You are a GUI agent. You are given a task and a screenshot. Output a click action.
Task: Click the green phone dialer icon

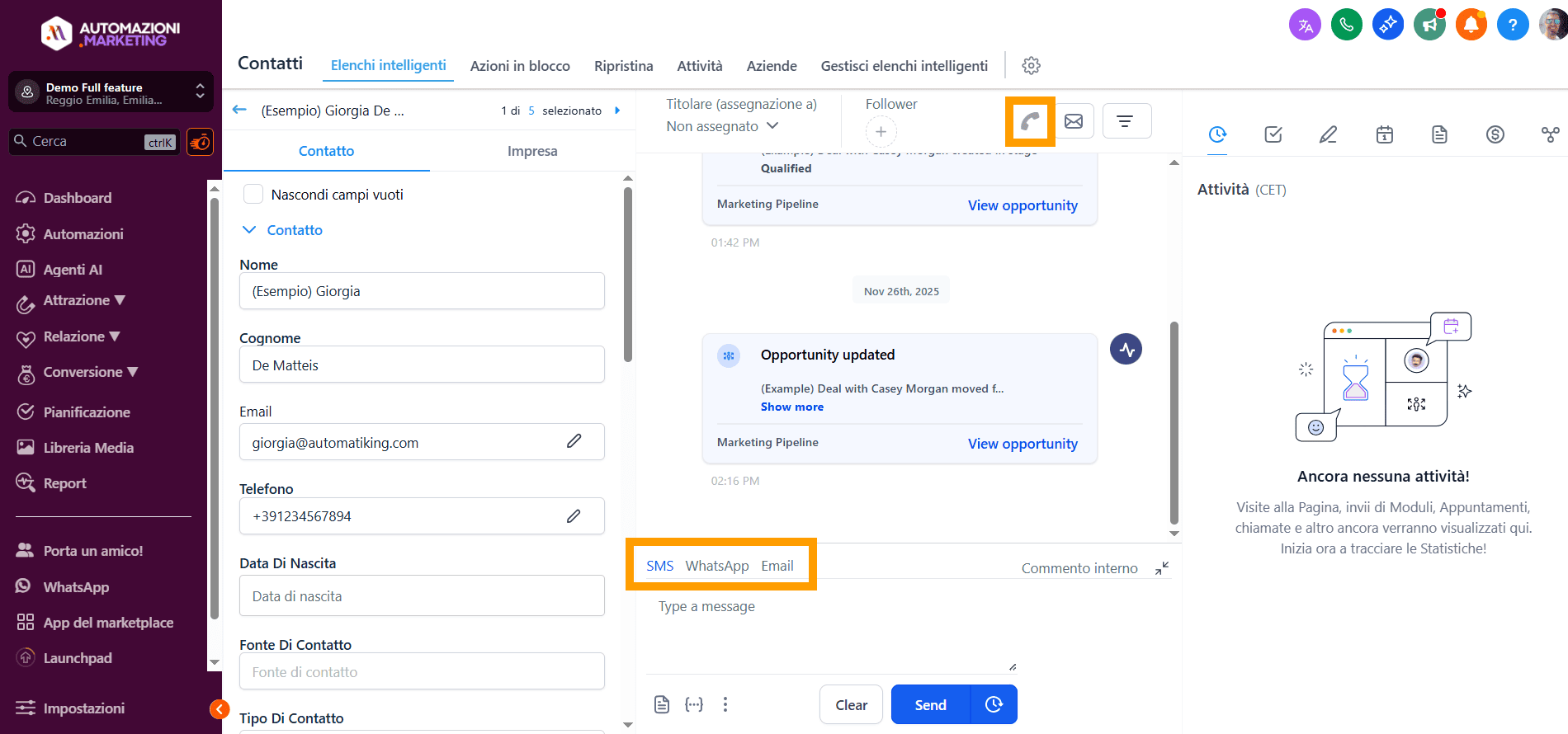click(x=1346, y=25)
